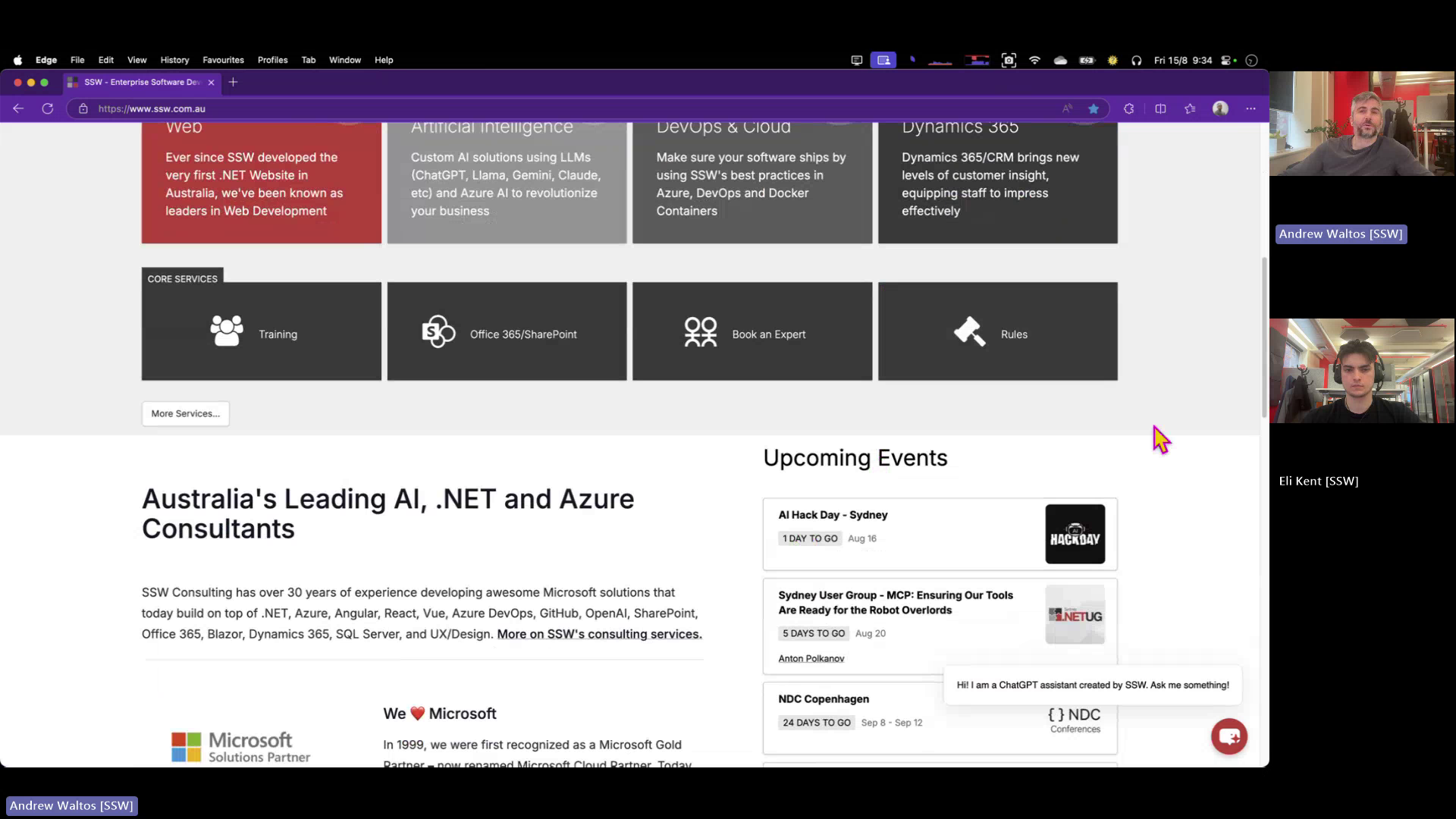Open the Profiles menu

pyautogui.click(x=272, y=60)
